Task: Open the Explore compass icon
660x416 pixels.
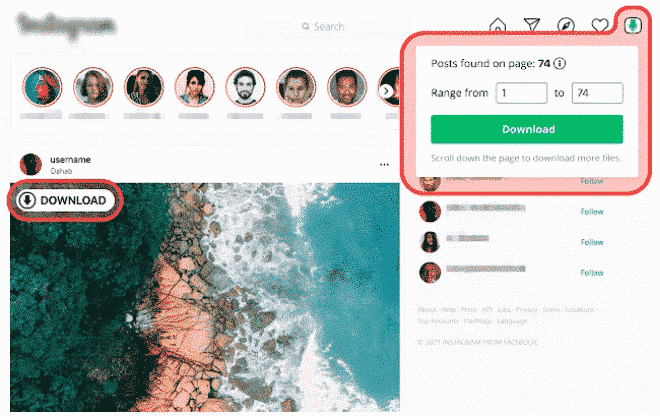Action: 566,26
